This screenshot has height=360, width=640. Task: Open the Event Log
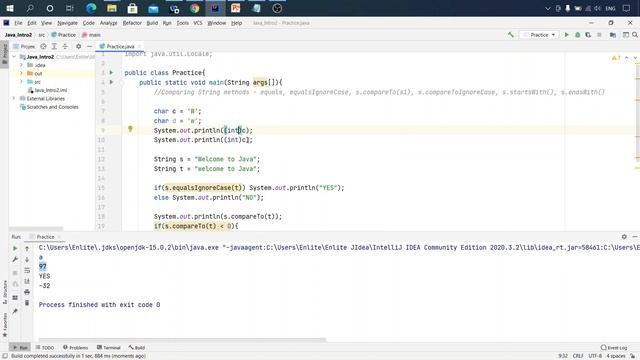tap(614, 348)
